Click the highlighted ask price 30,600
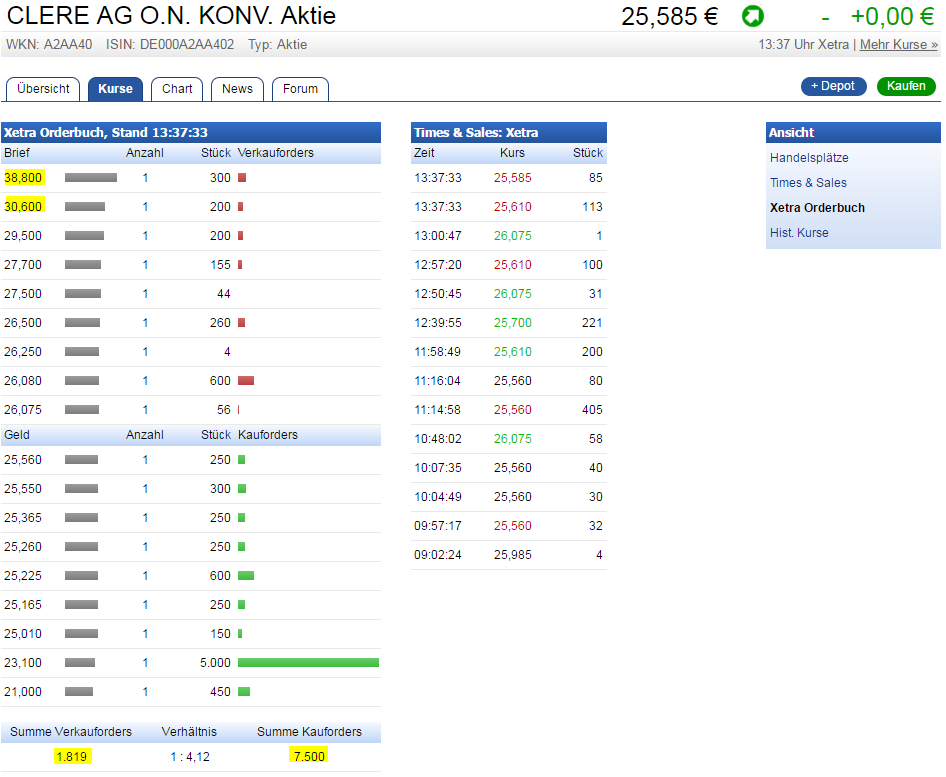 coord(24,207)
